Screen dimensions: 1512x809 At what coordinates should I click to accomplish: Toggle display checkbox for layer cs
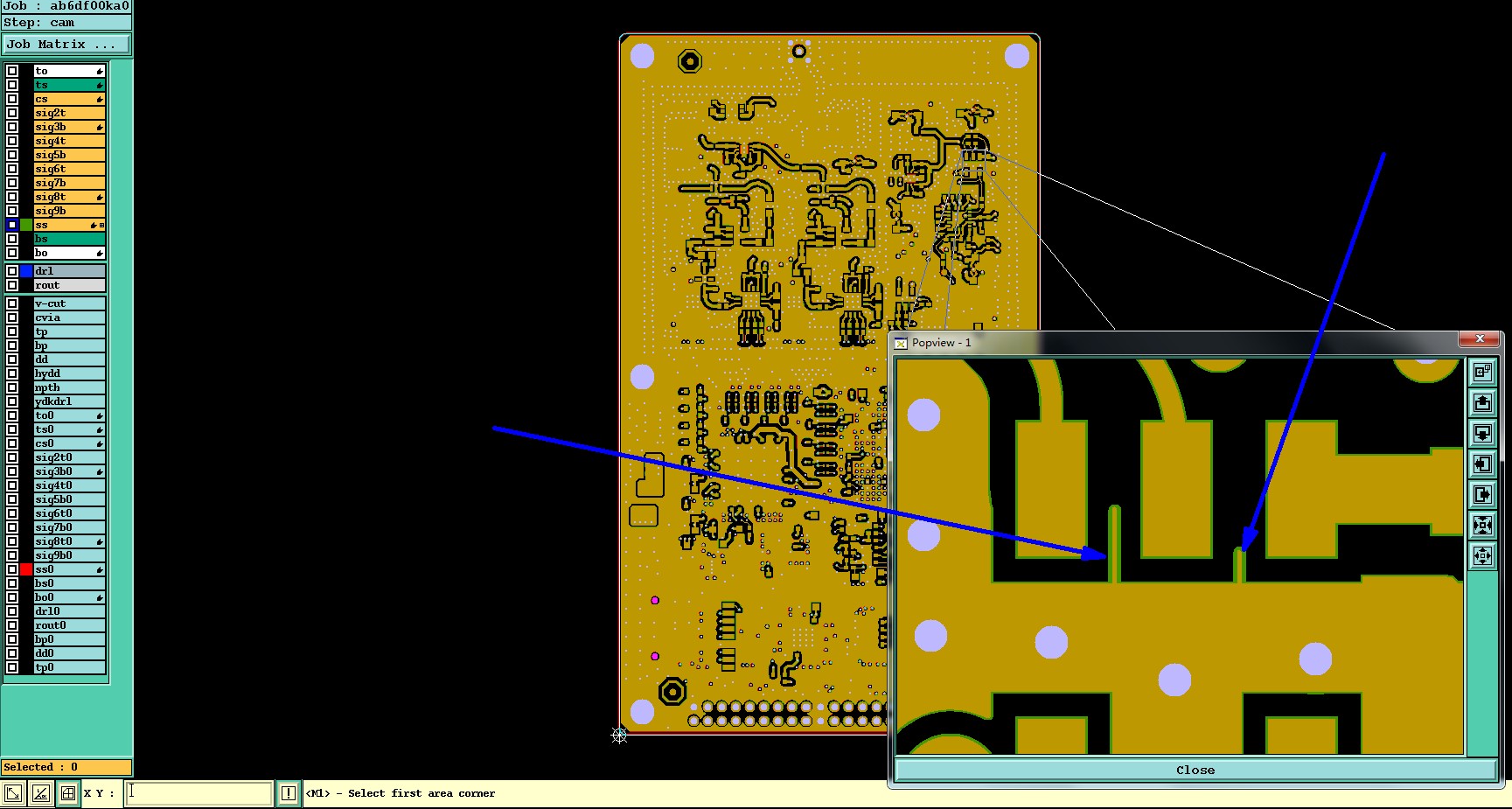click(x=12, y=99)
